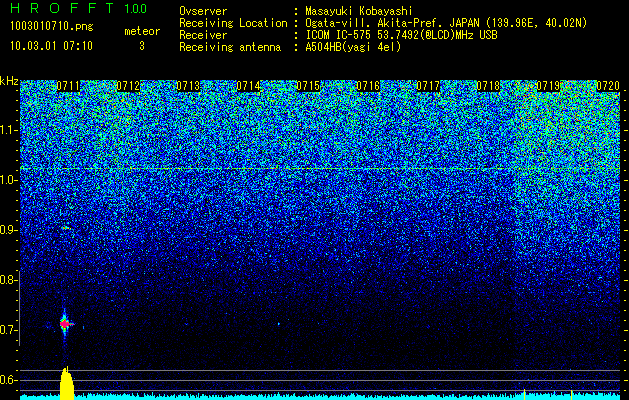Click the 0.6 kHz axis label
Viewport: 629px width, 400px height.
(x=8, y=380)
